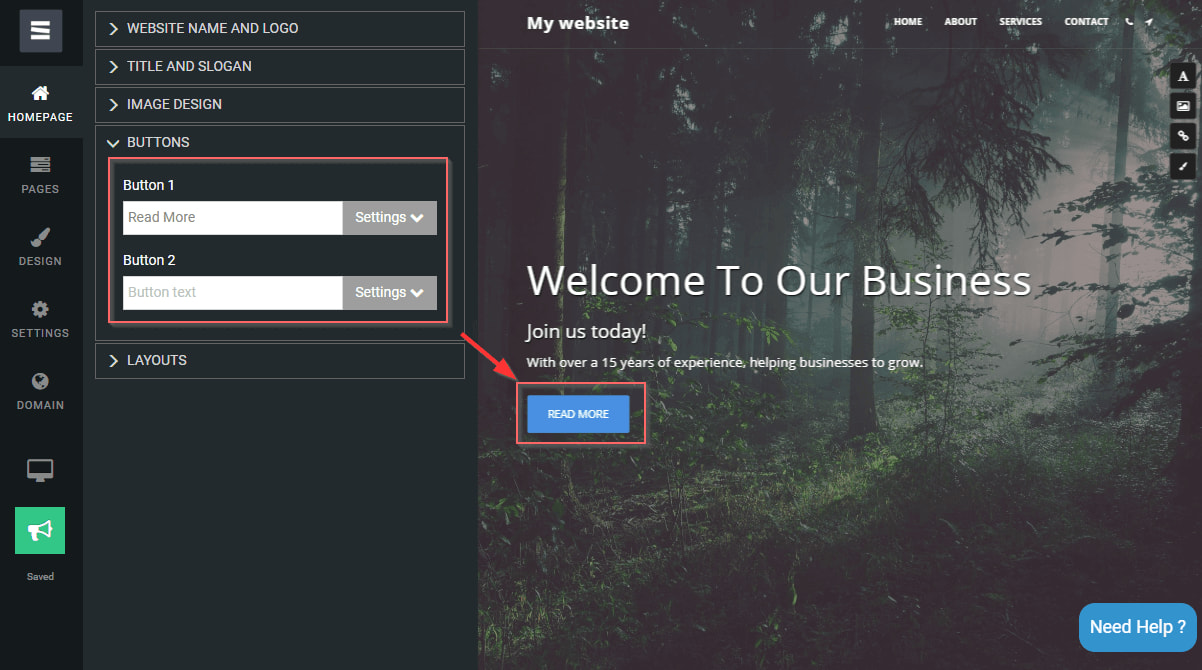Open the Settings gear section

pyautogui.click(x=41, y=319)
